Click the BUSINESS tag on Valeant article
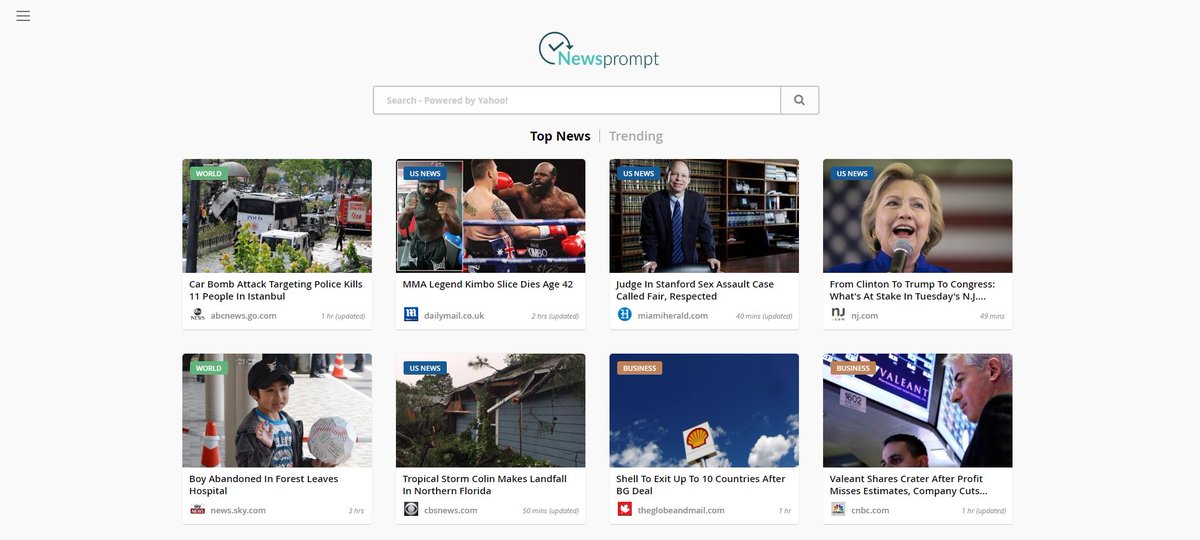Screen dimensions: 1200x540 (x=853, y=368)
